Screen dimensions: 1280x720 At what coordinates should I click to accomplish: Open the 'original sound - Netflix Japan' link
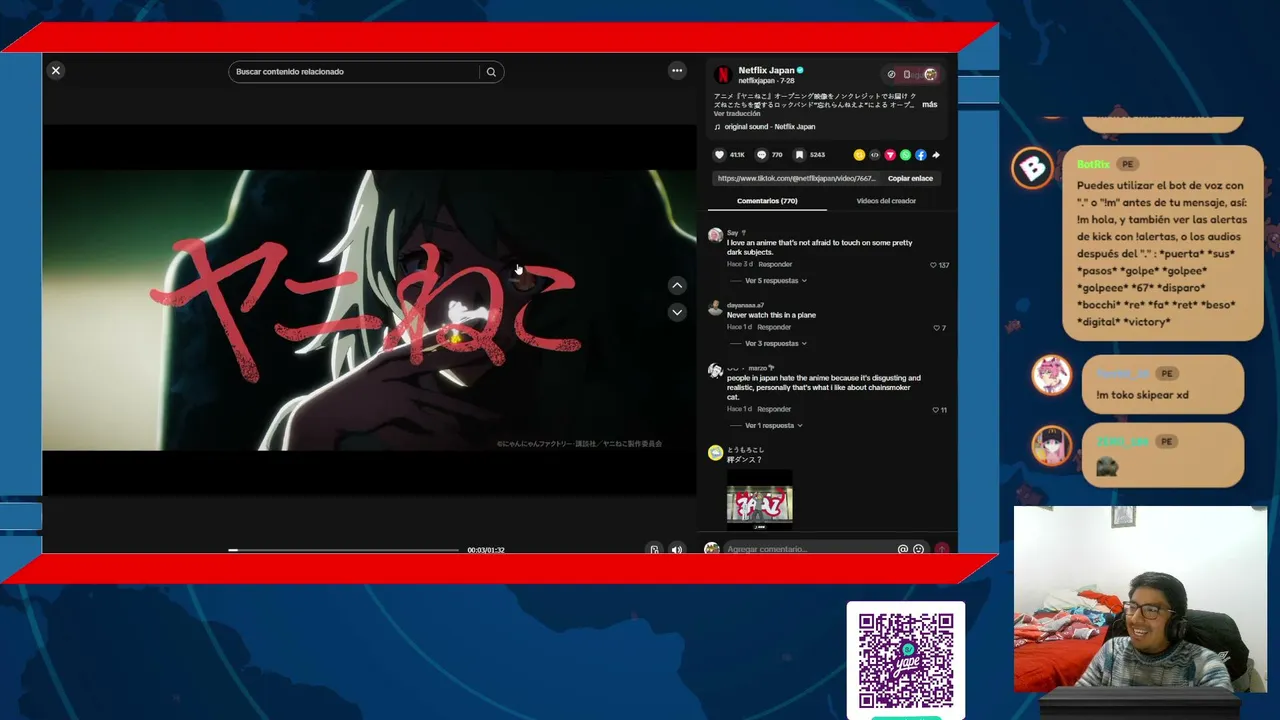pos(770,127)
